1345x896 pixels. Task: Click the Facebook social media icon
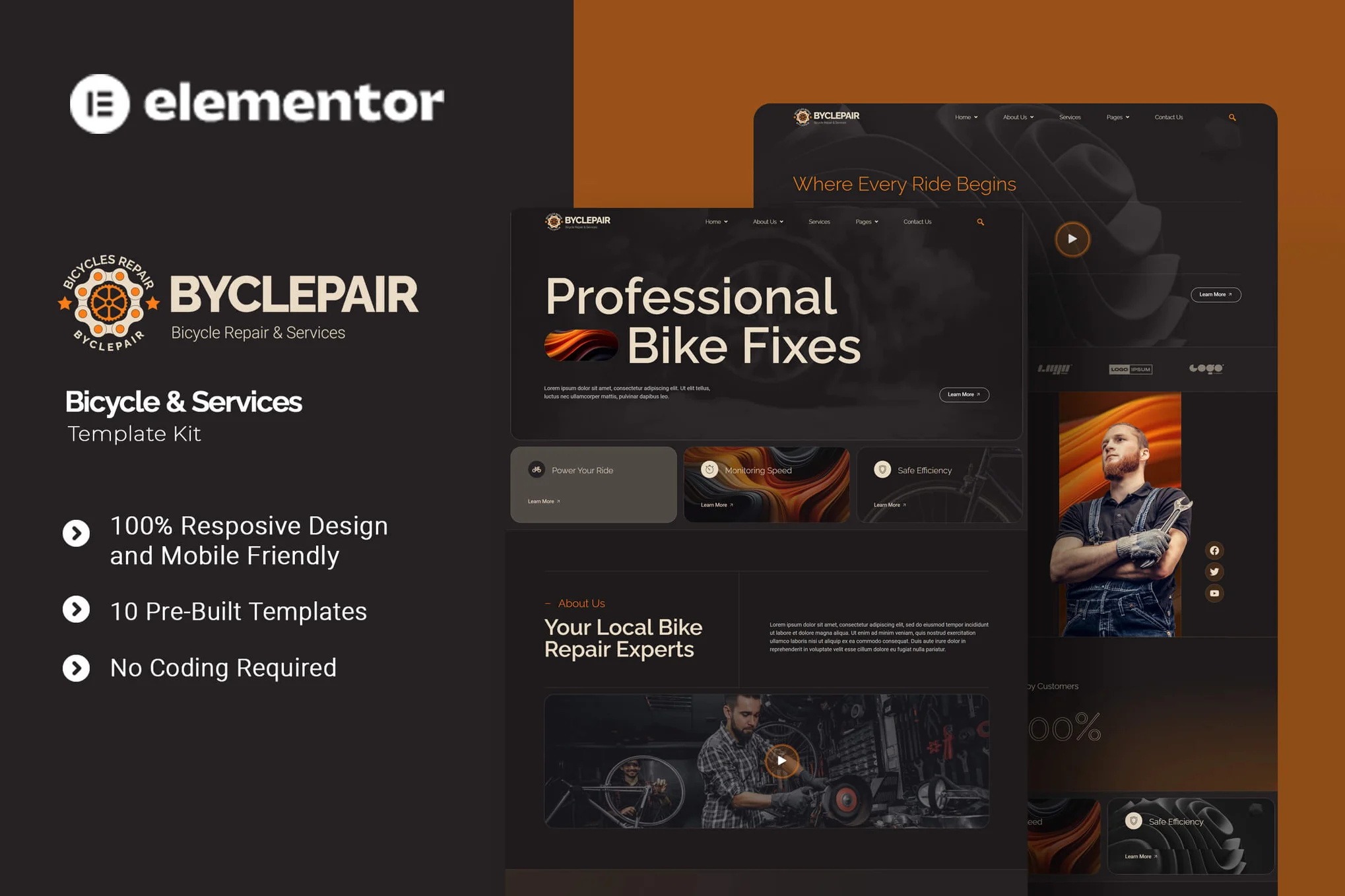[x=1214, y=549]
